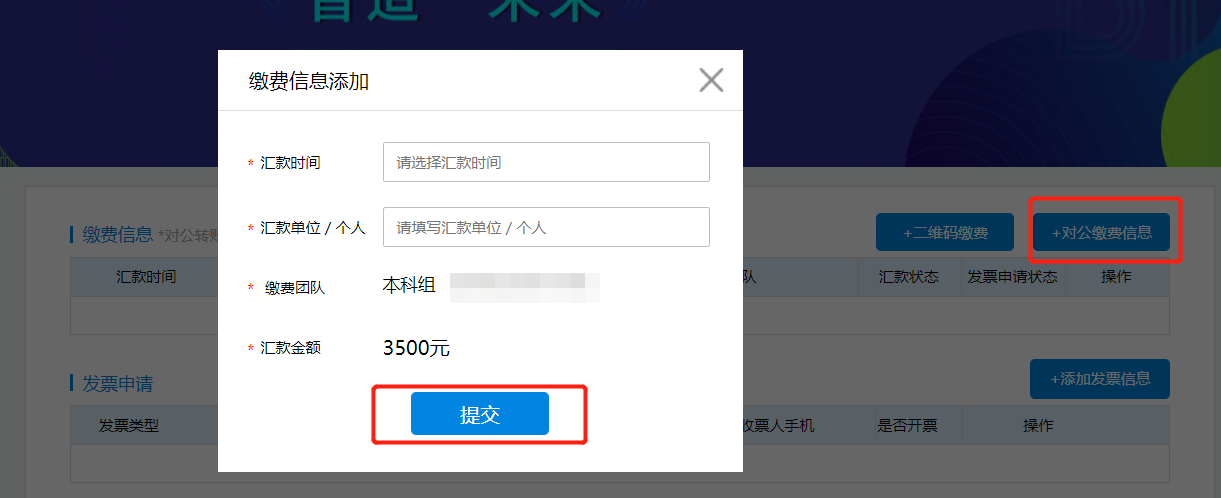Click the 发票申请状态 column header
The height and width of the screenshot is (498, 1221).
tap(1013, 277)
